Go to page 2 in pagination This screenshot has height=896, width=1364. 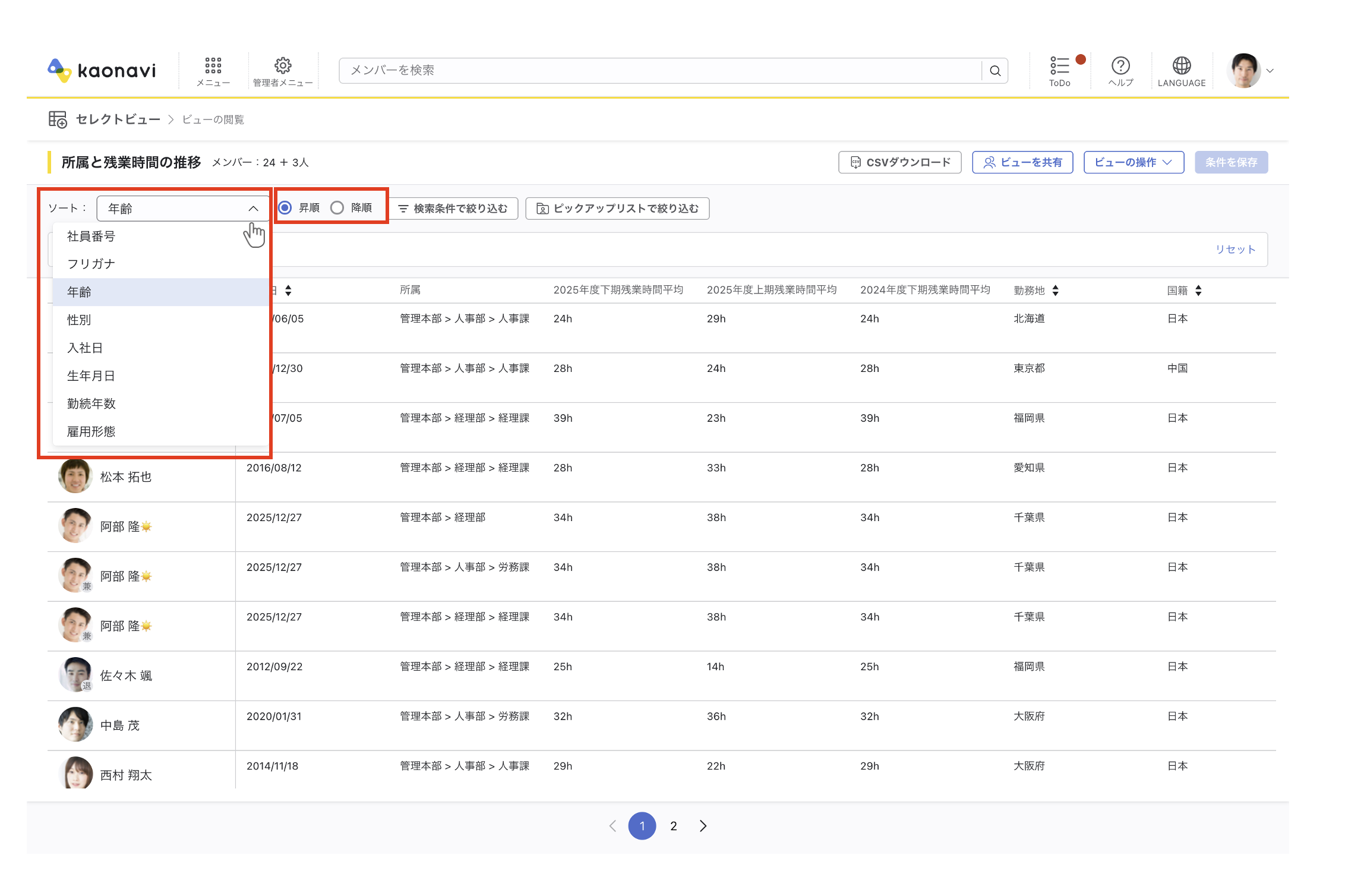point(674,826)
